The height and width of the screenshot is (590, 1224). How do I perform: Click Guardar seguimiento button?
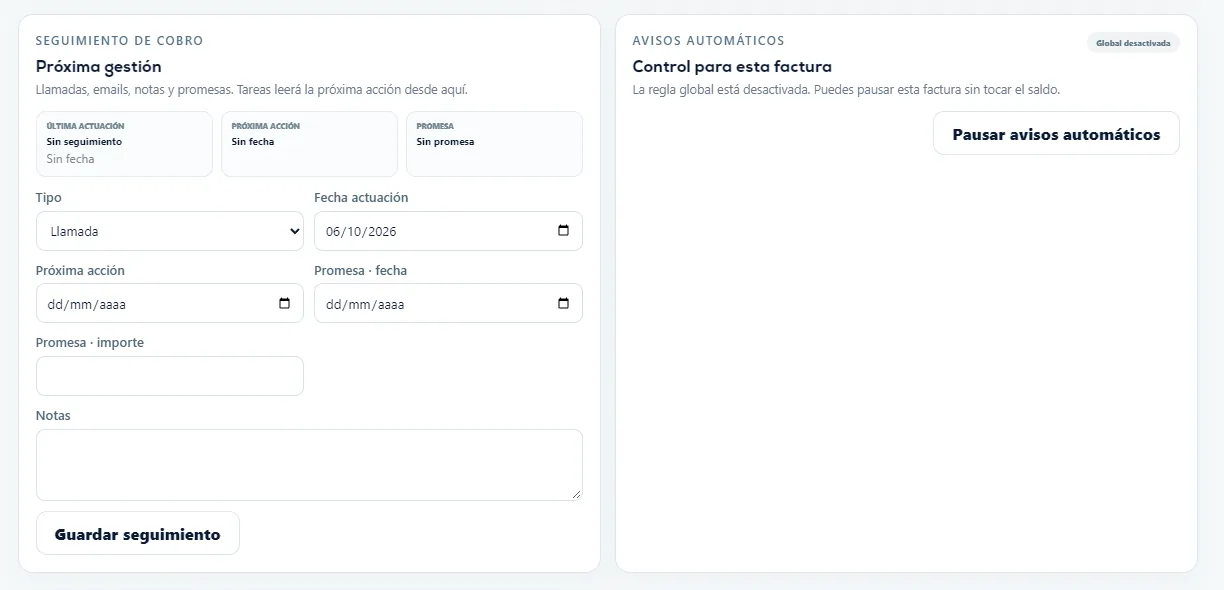point(138,533)
